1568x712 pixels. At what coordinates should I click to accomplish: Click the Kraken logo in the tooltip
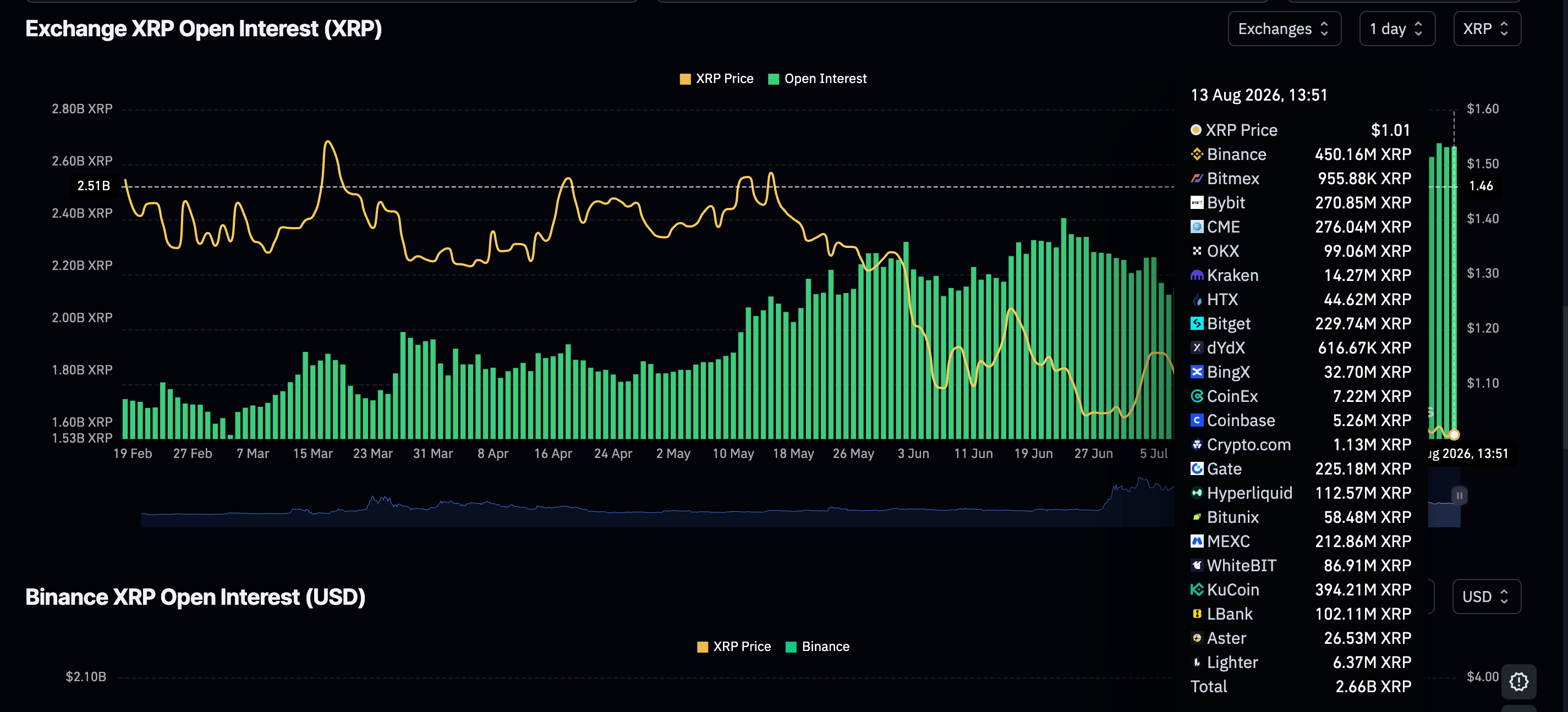[1197, 275]
